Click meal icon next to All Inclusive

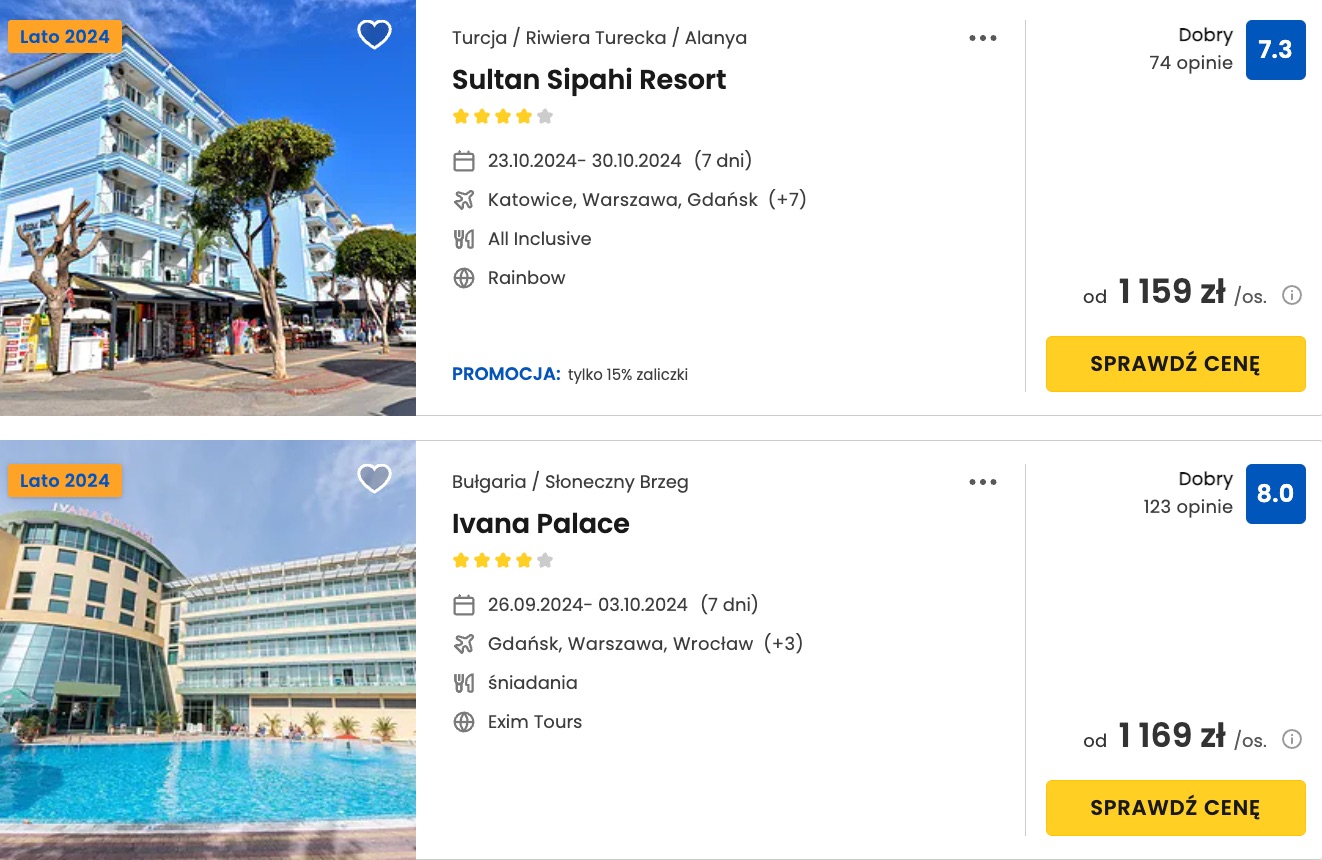[x=464, y=239]
